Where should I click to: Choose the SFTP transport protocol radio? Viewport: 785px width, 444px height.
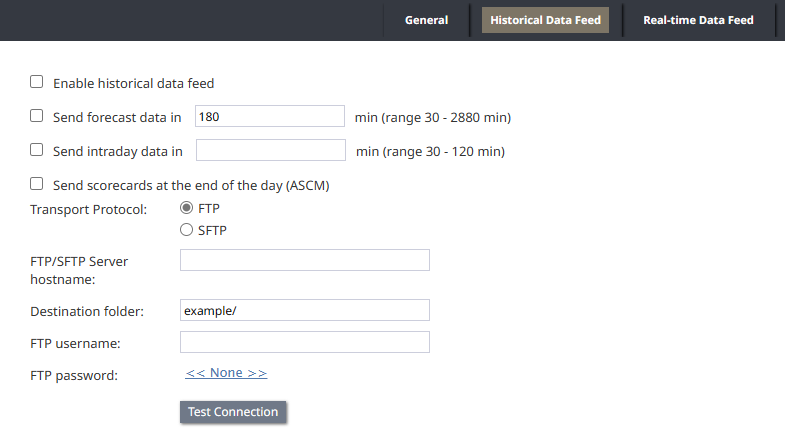pyautogui.click(x=186, y=230)
